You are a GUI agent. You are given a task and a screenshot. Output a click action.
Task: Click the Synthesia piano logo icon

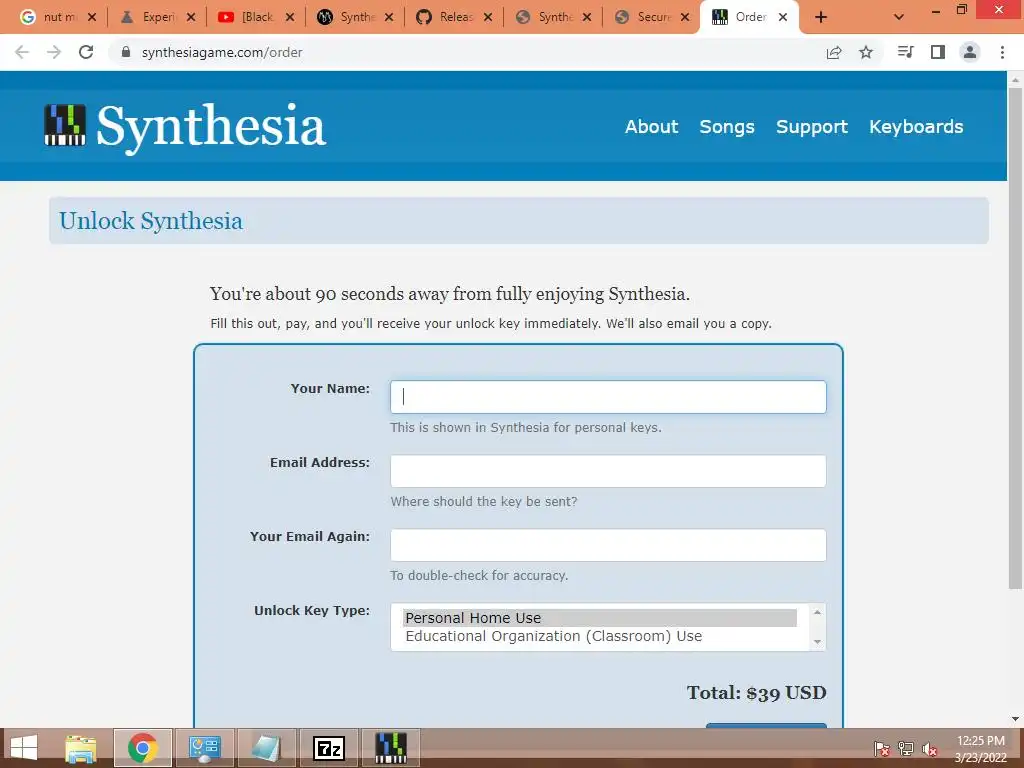coord(65,125)
